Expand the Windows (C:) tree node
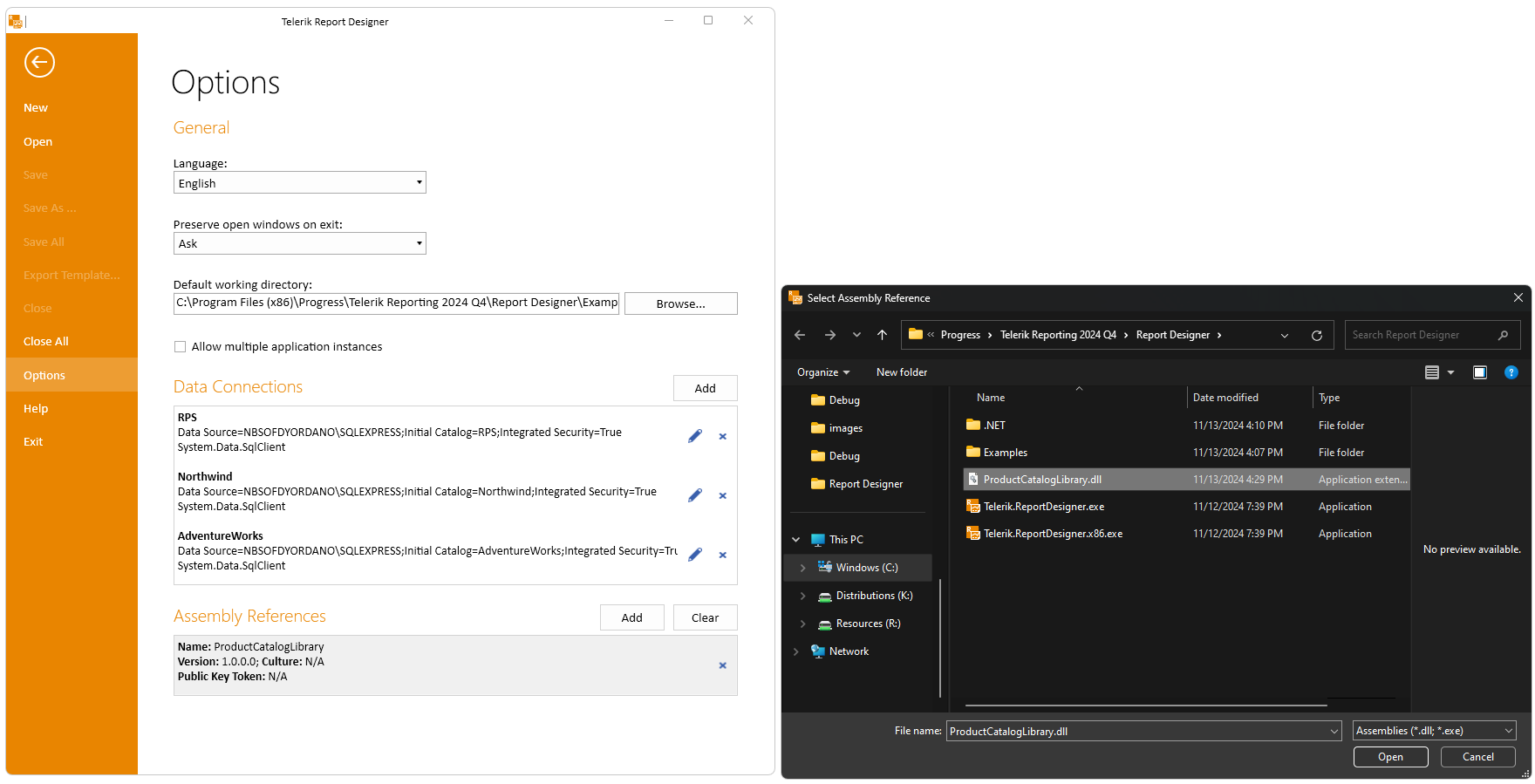Image resolution: width=1535 pixels, height=784 pixels. click(802, 568)
